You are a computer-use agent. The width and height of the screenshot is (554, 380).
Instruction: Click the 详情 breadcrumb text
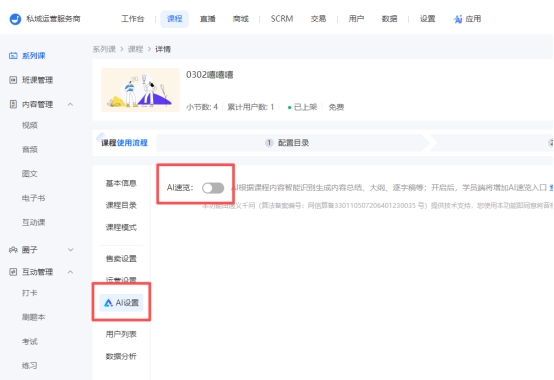click(x=163, y=49)
